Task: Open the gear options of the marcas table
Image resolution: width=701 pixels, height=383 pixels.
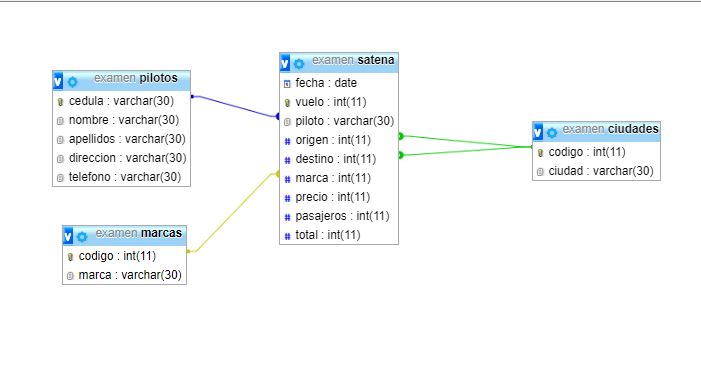Action: click(x=82, y=236)
